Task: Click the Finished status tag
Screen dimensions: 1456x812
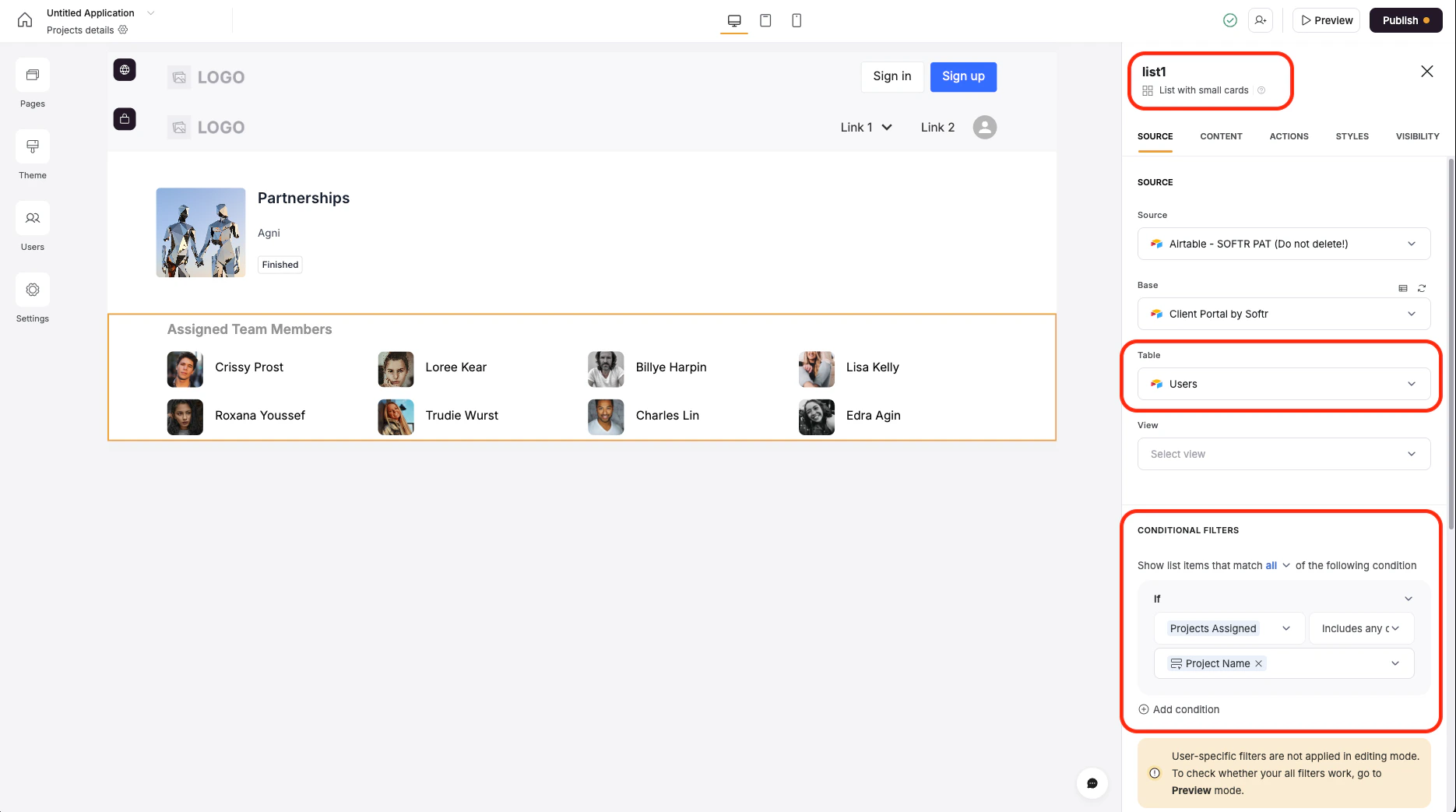Action: [280, 265]
